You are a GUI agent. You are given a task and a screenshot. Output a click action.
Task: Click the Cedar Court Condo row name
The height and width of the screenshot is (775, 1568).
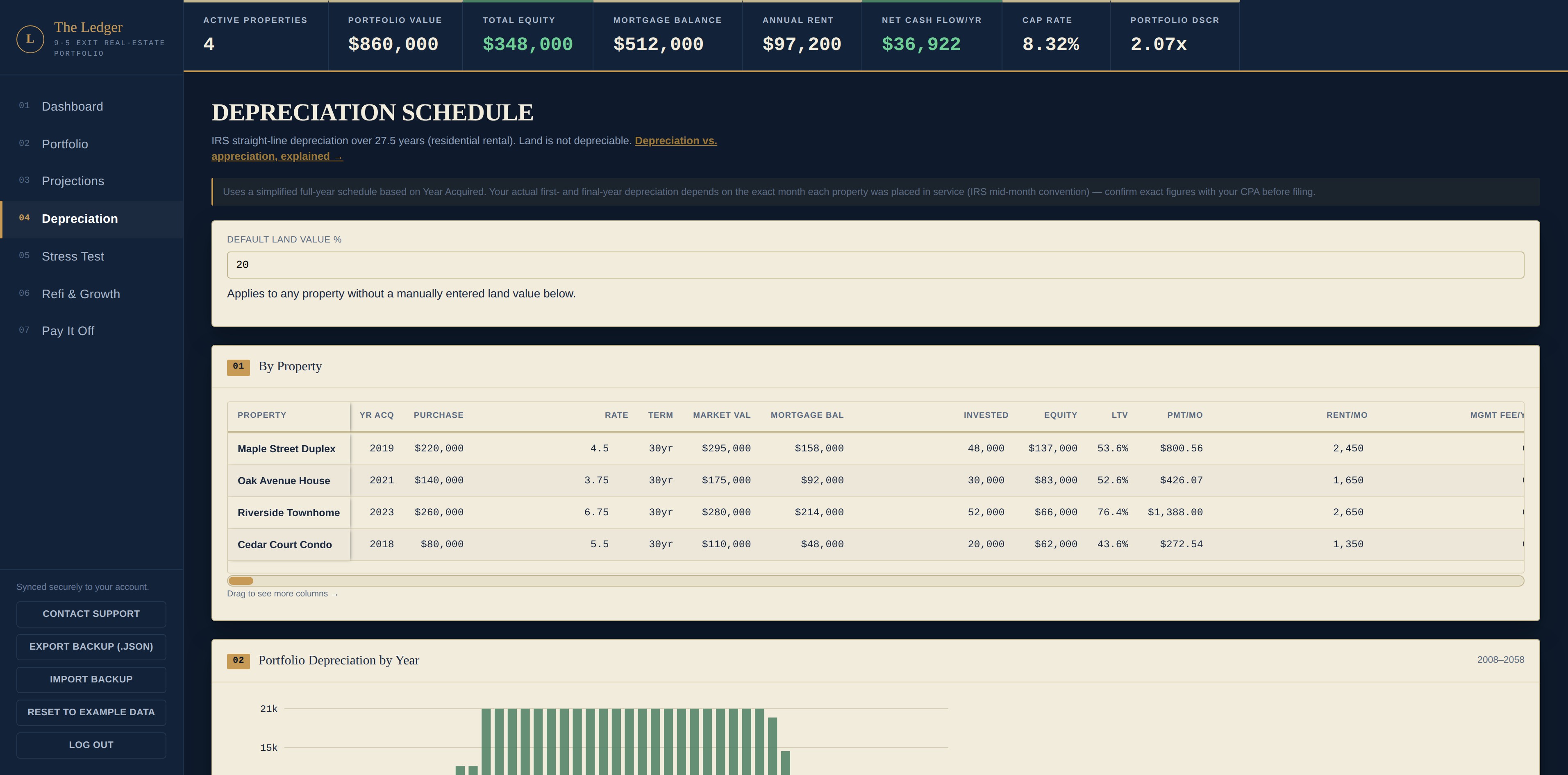pyautogui.click(x=284, y=545)
